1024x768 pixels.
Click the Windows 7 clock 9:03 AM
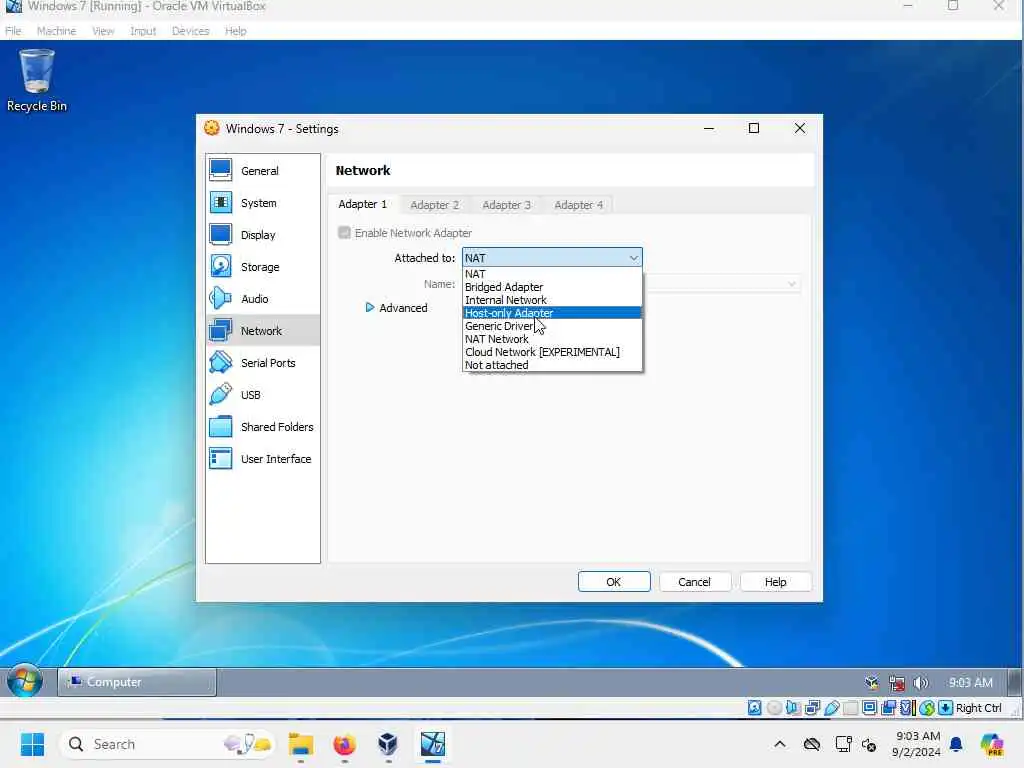click(970, 682)
